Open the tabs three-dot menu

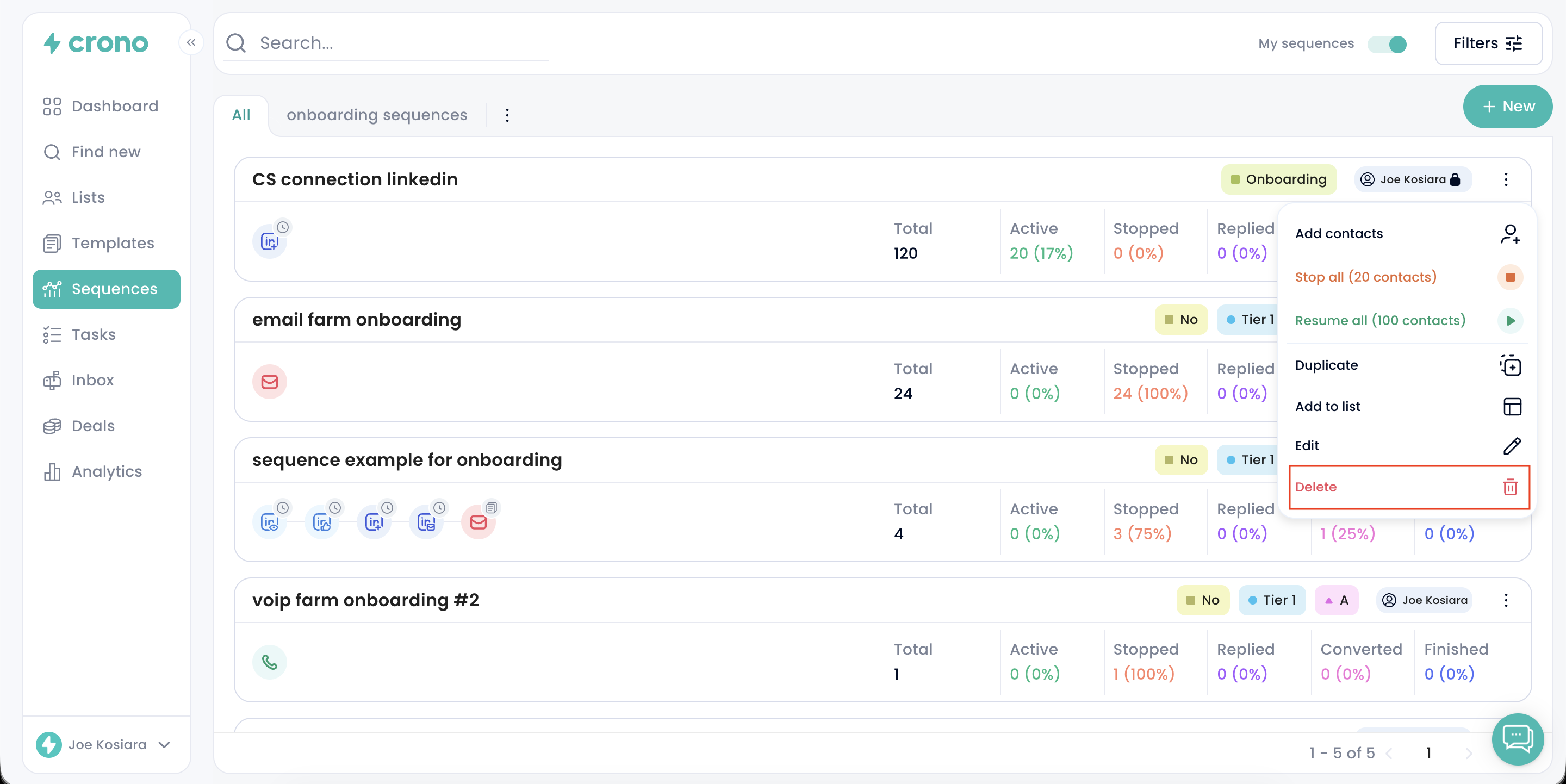pos(507,115)
